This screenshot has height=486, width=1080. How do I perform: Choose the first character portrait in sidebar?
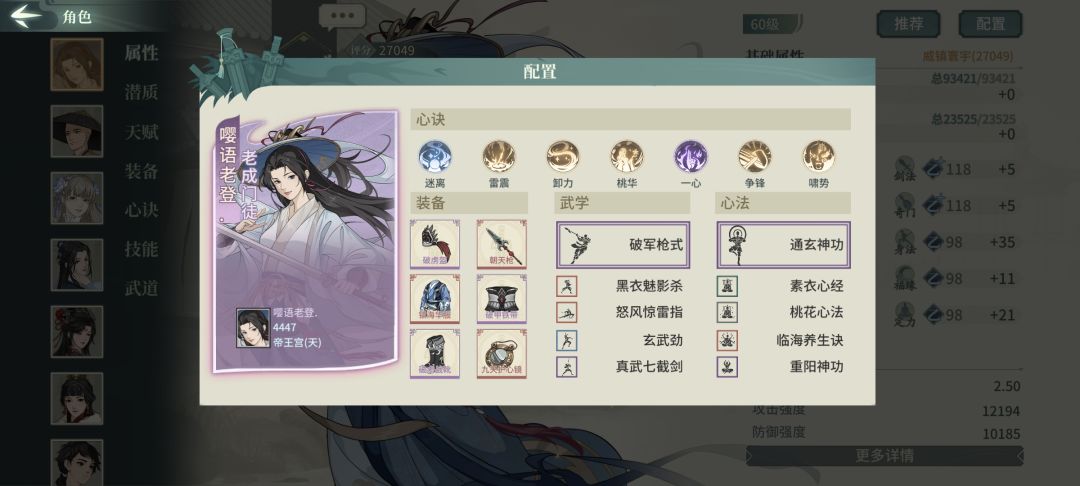[x=76, y=65]
